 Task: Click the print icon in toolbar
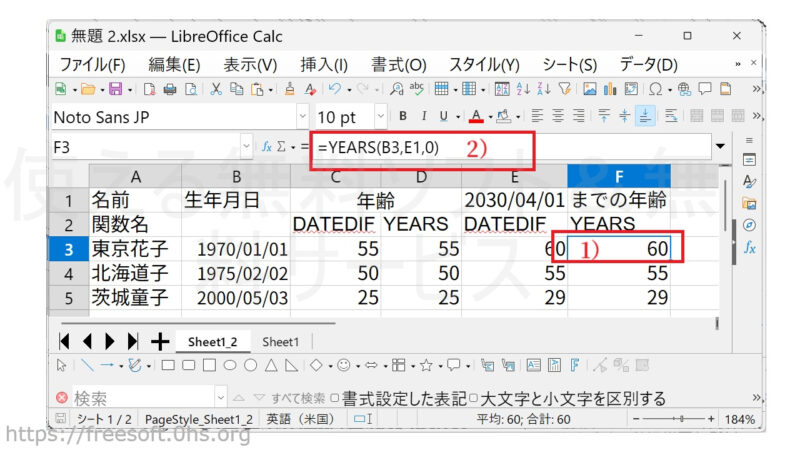point(169,89)
